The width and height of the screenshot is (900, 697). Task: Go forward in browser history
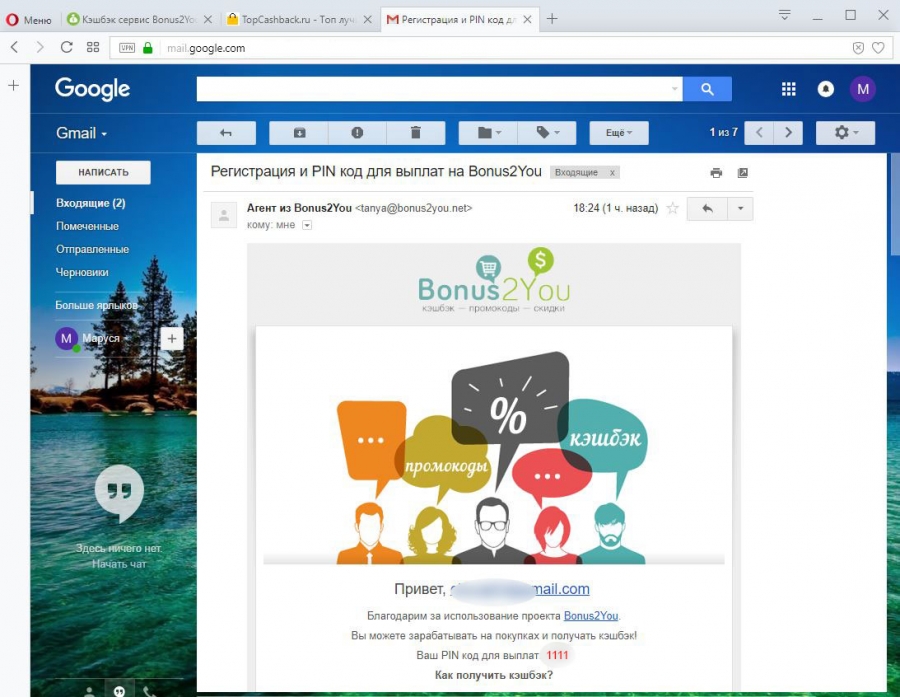(x=40, y=48)
